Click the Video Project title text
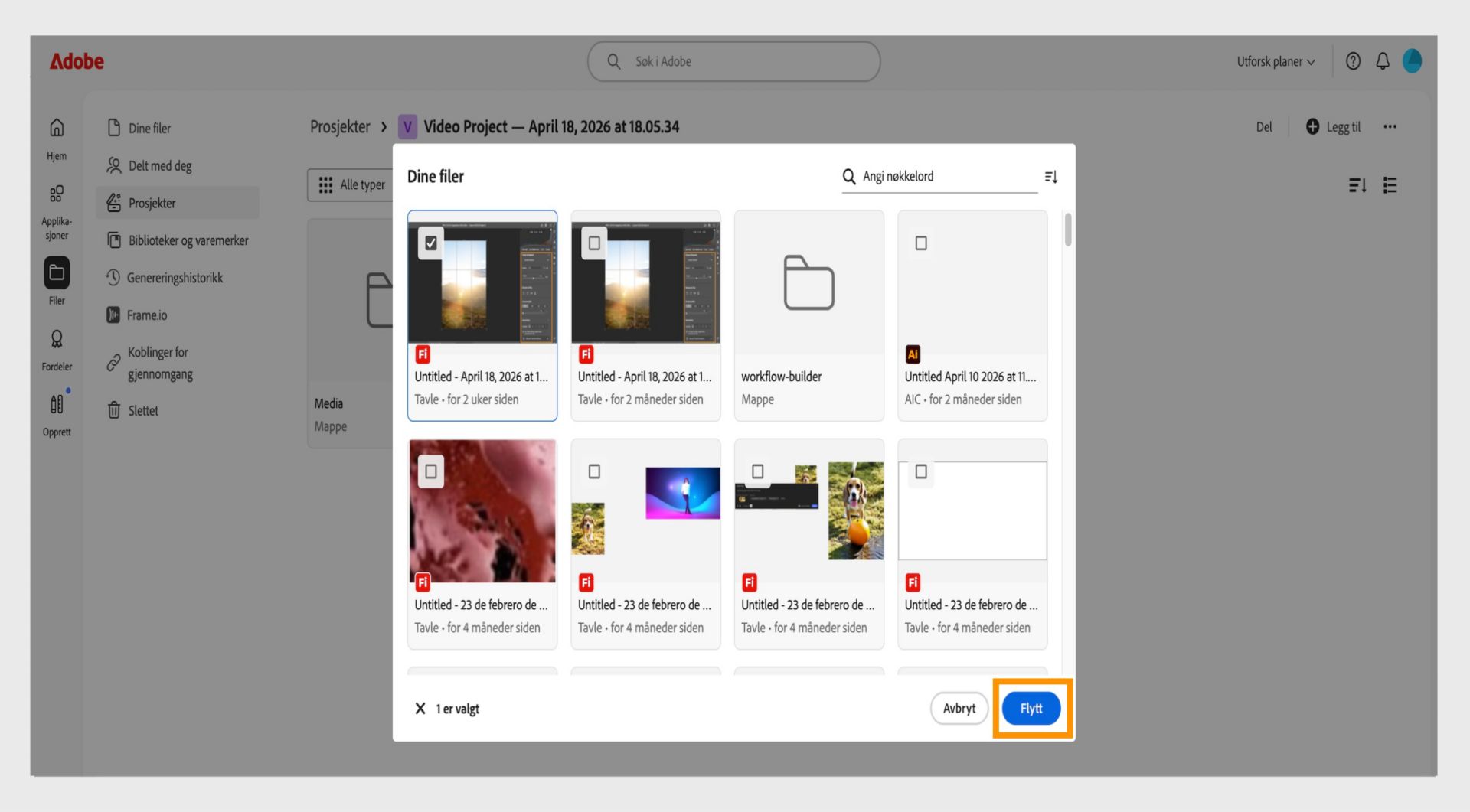The image size is (1470, 812). (x=551, y=127)
